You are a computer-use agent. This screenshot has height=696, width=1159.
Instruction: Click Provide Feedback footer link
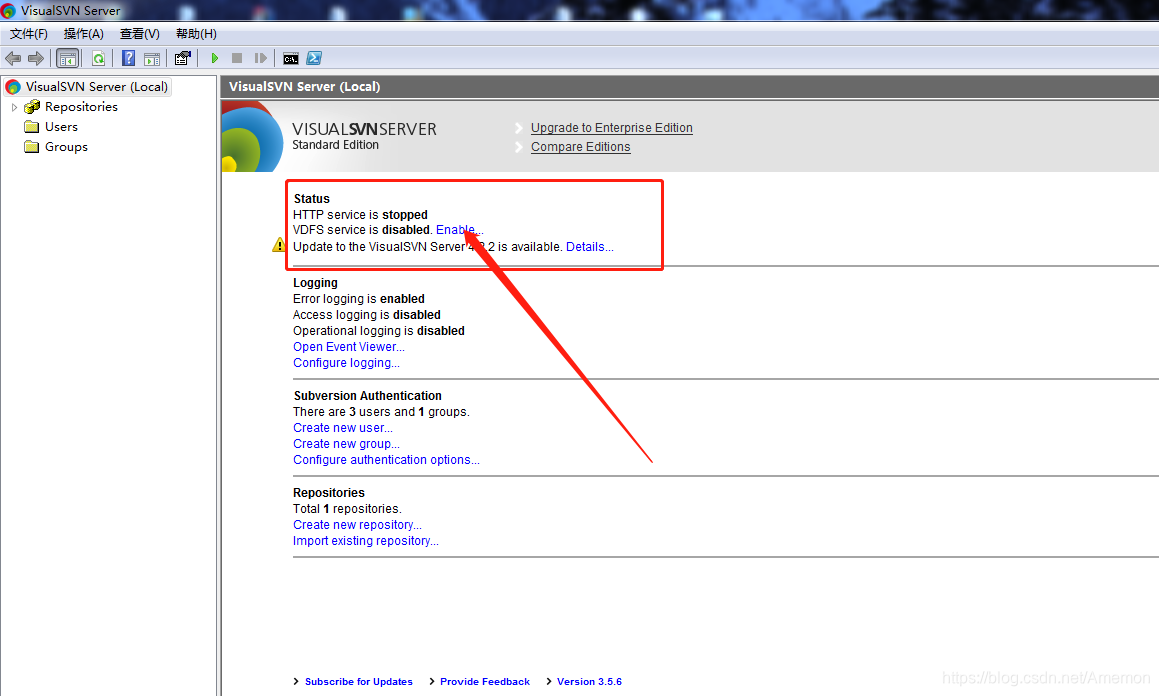click(x=485, y=682)
